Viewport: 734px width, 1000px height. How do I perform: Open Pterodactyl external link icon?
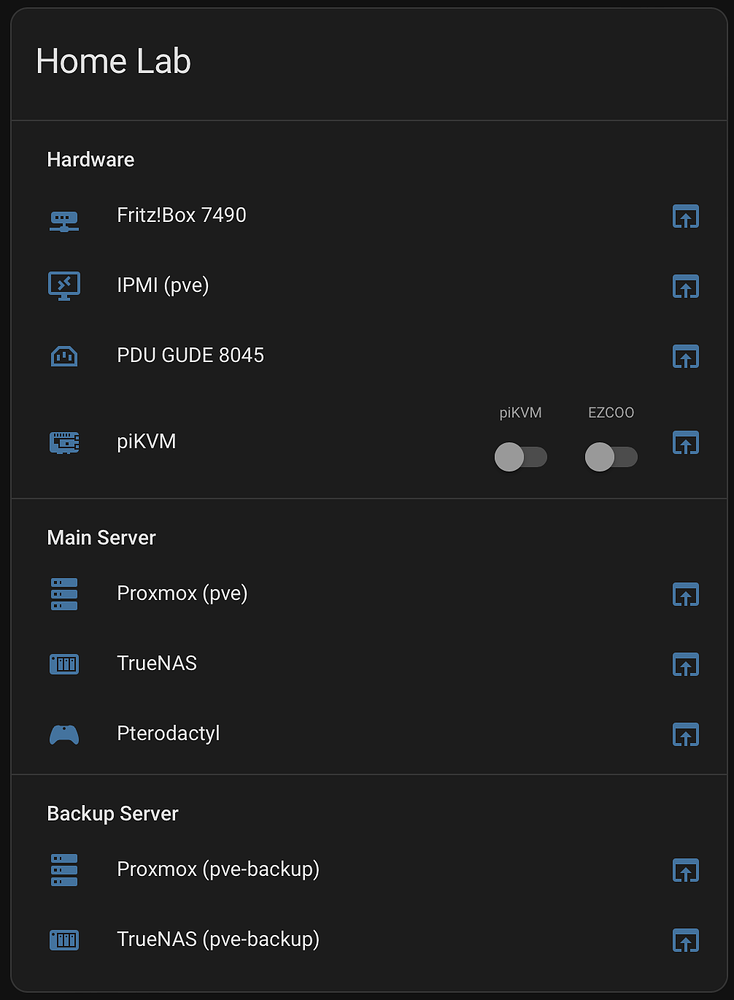point(686,735)
